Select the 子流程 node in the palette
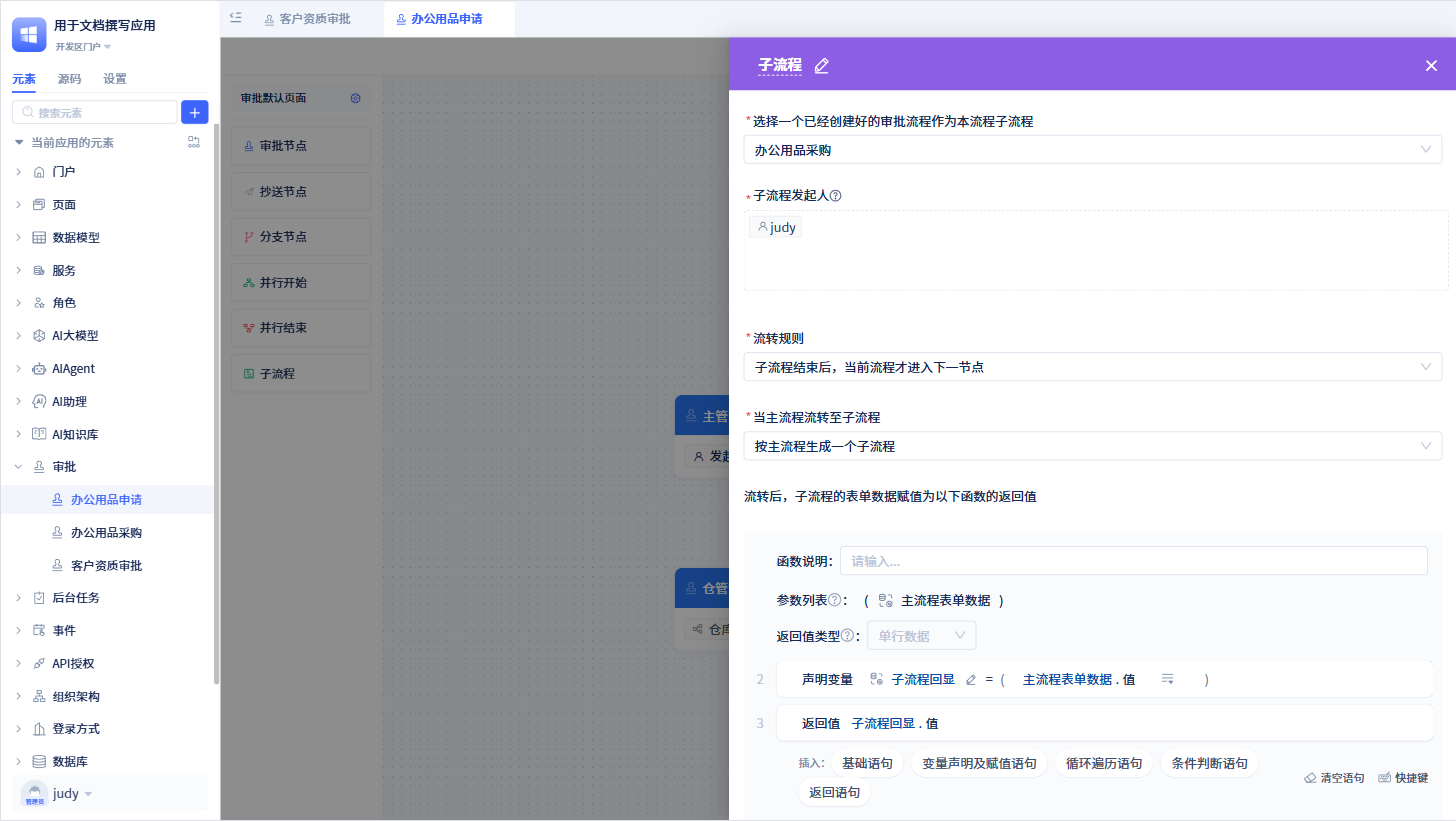The height and width of the screenshot is (821, 1456). [301, 373]
